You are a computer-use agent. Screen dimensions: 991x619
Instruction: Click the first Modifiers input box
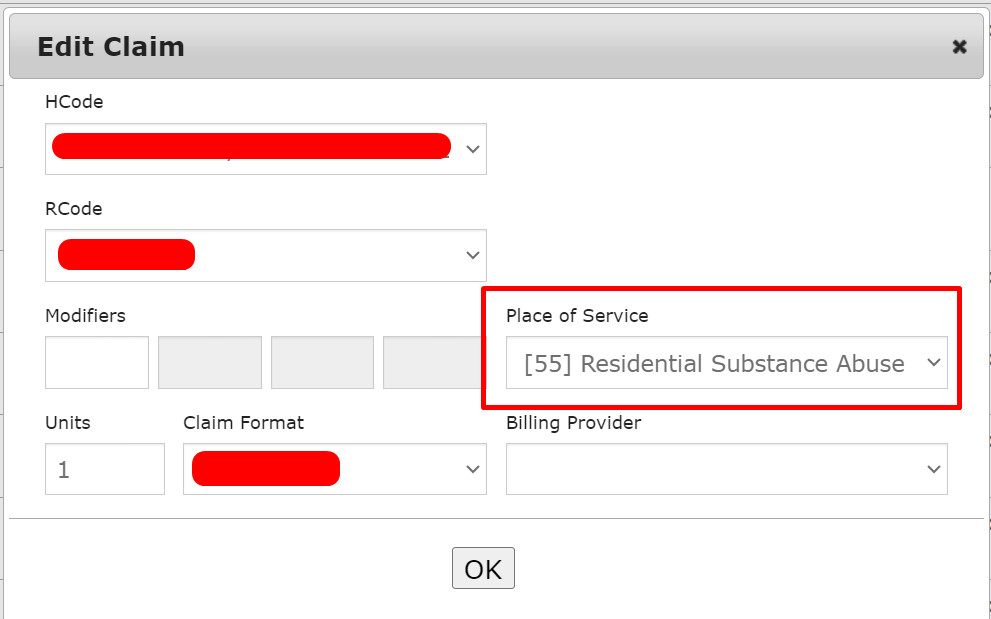click(97, 362)
